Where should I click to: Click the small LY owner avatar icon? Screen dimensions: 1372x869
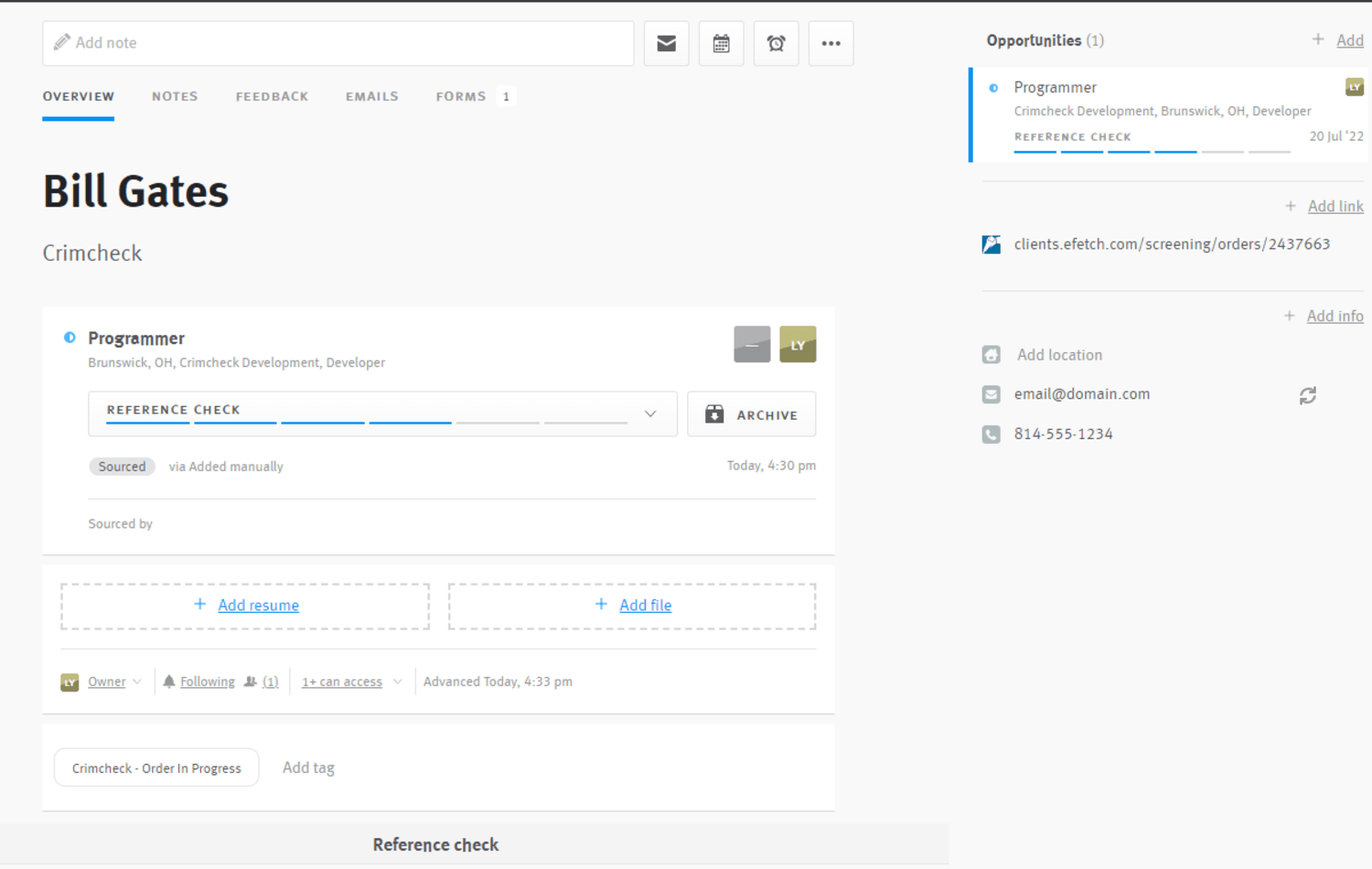[70, 682]
